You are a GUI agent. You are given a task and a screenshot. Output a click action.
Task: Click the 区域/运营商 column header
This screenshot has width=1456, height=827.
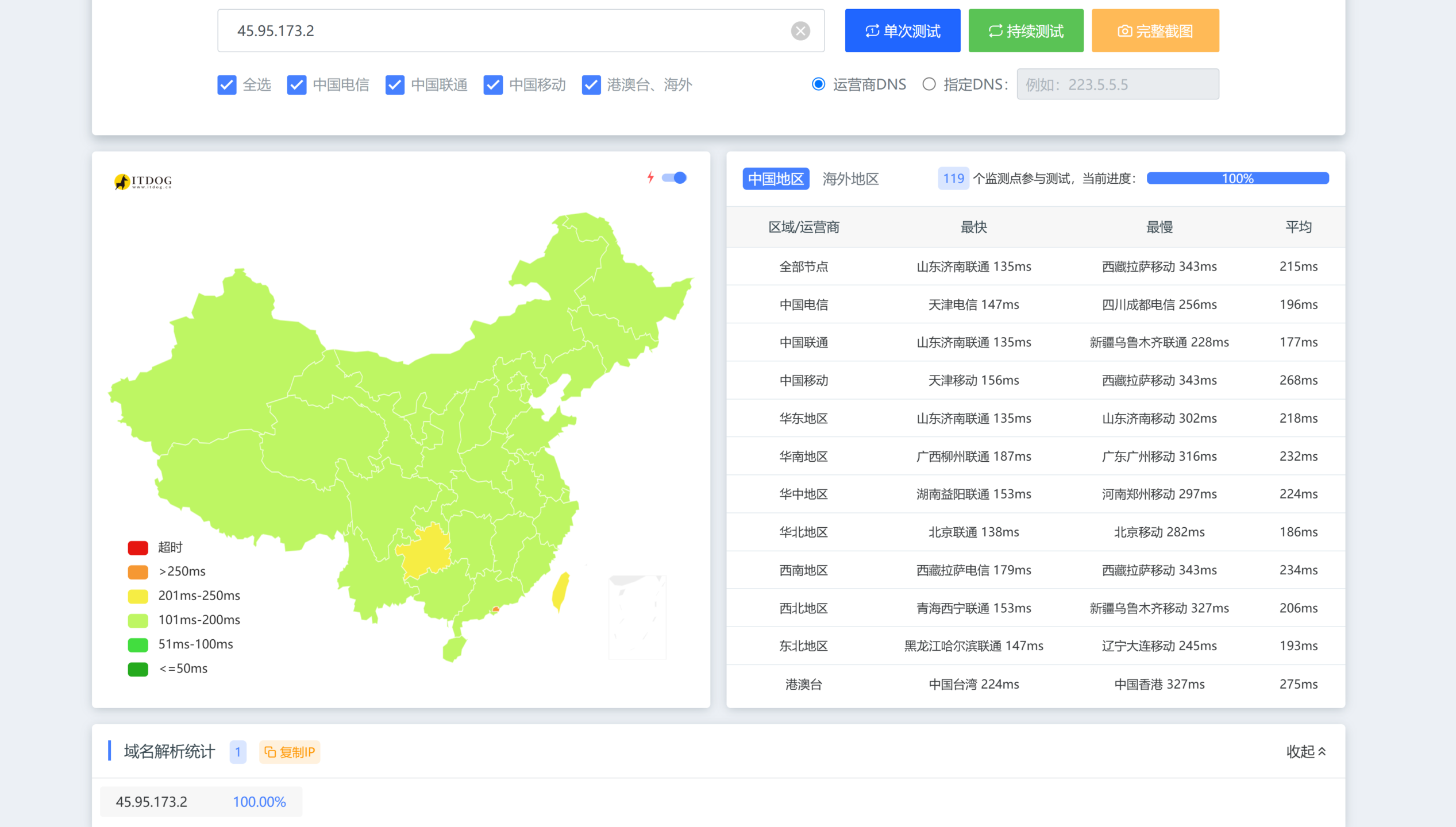tap(803, 227)
